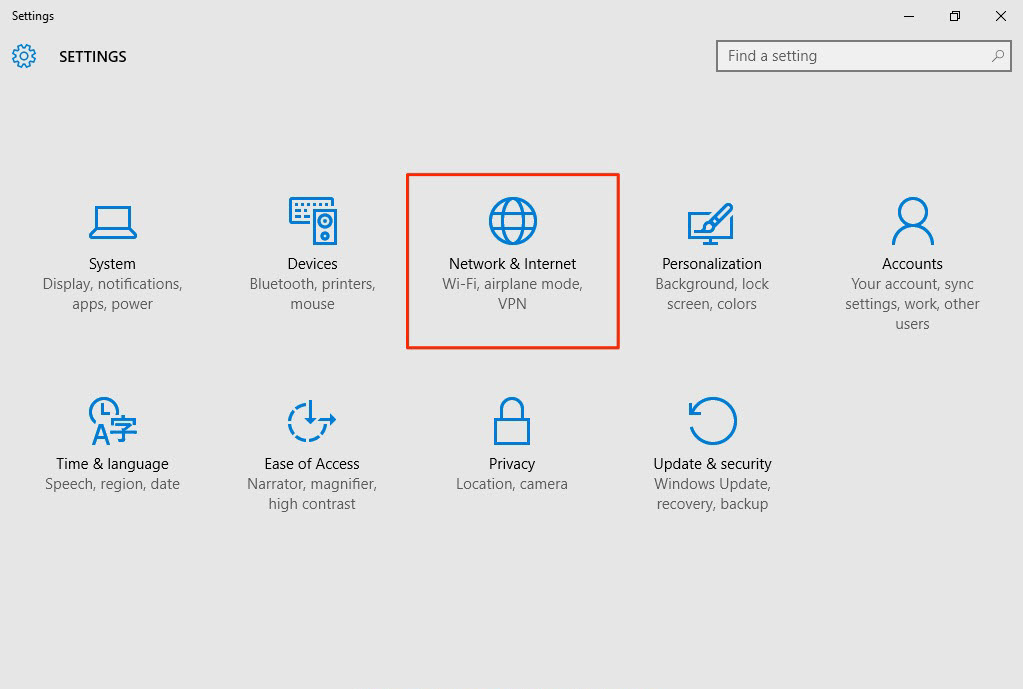Click the Settings gear logo icon

click(24, 57)
